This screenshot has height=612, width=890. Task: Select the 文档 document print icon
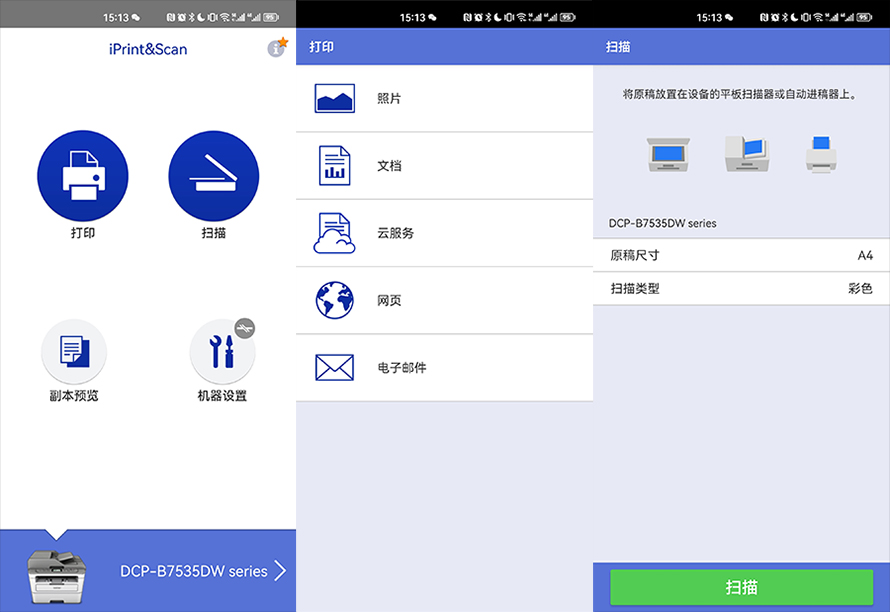pyautogui.click(x=333, y=164)
